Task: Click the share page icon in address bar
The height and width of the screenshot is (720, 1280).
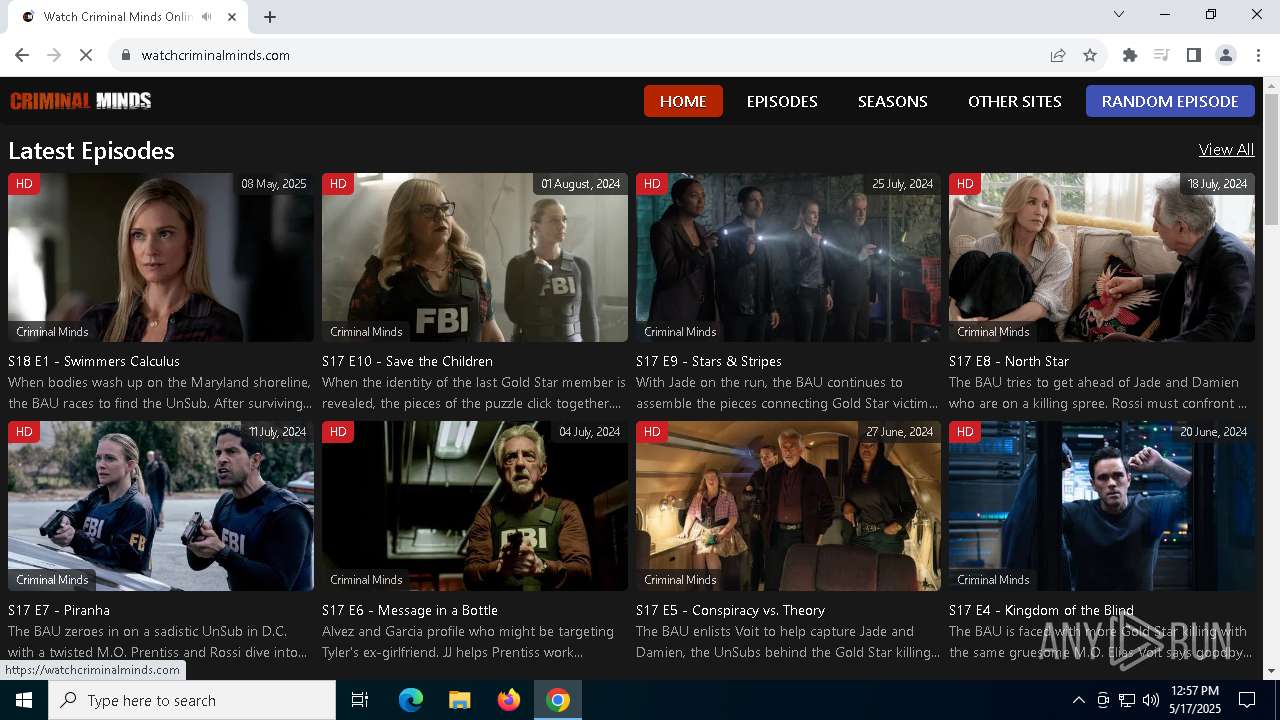Action: (x=1058, y=55)
